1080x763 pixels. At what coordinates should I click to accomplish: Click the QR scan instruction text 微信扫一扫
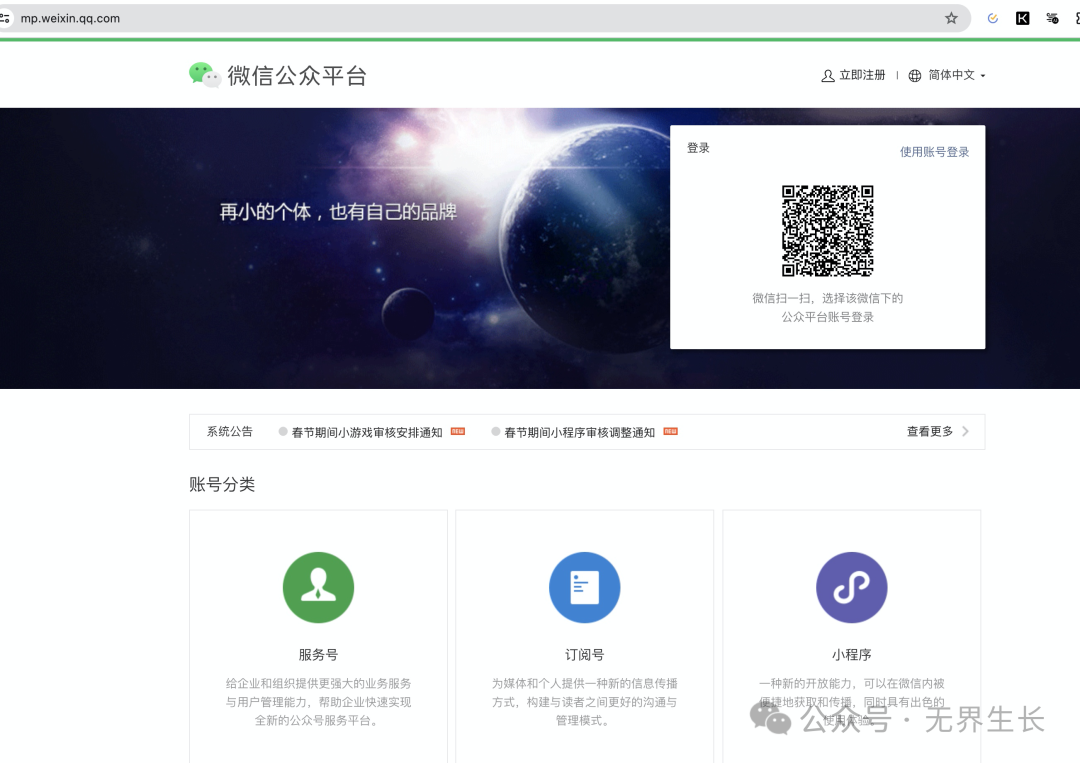click(827, 307)
